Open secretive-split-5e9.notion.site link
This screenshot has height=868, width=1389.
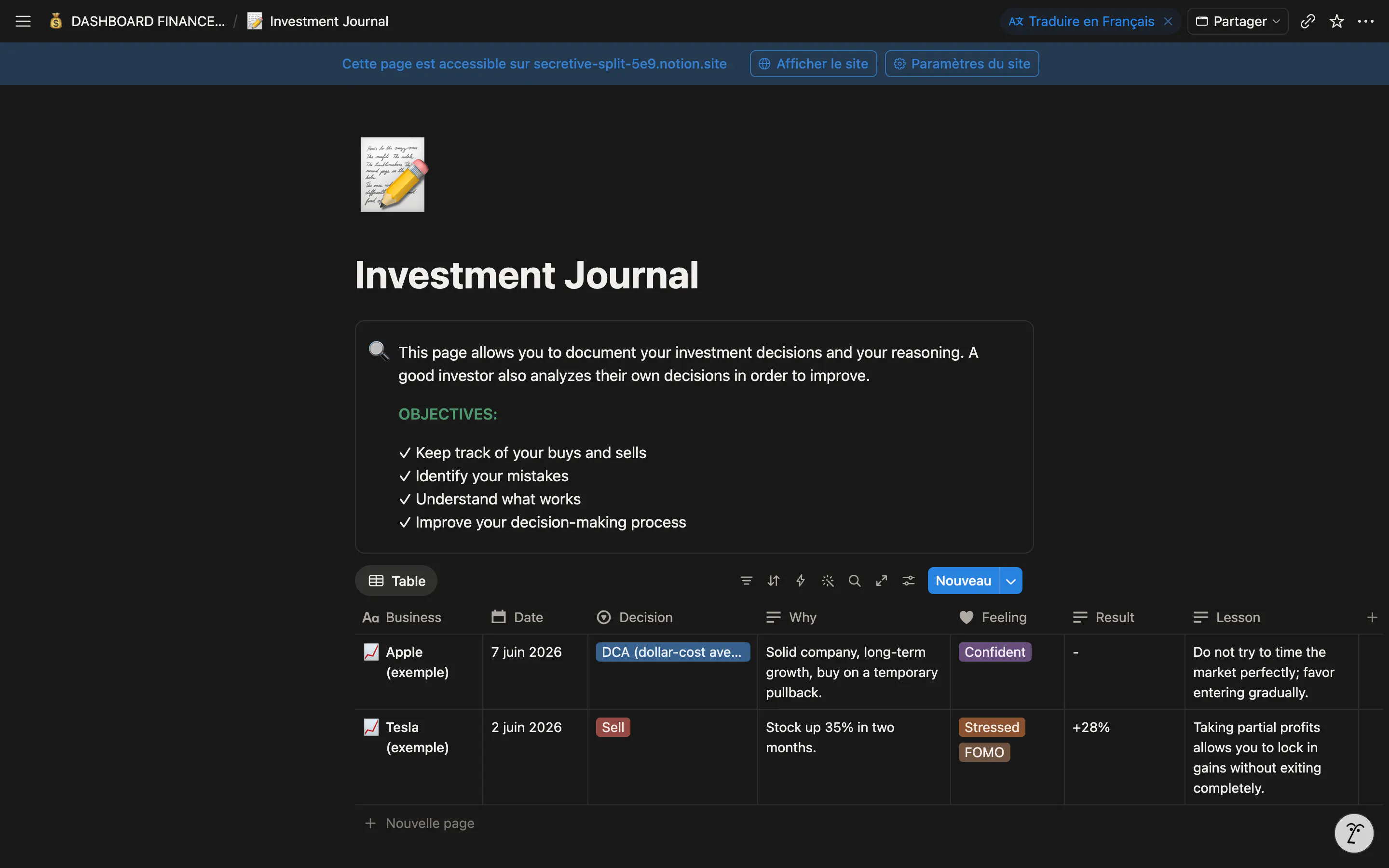pyautogui.click(x=630, y=64)
